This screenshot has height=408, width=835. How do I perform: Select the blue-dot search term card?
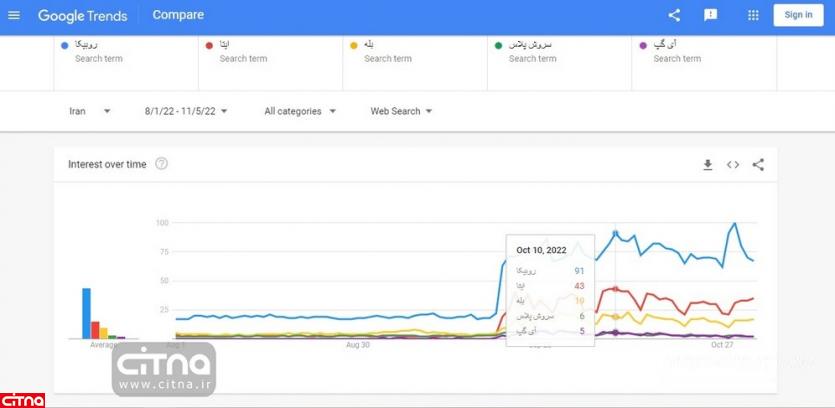pos(126,51)
